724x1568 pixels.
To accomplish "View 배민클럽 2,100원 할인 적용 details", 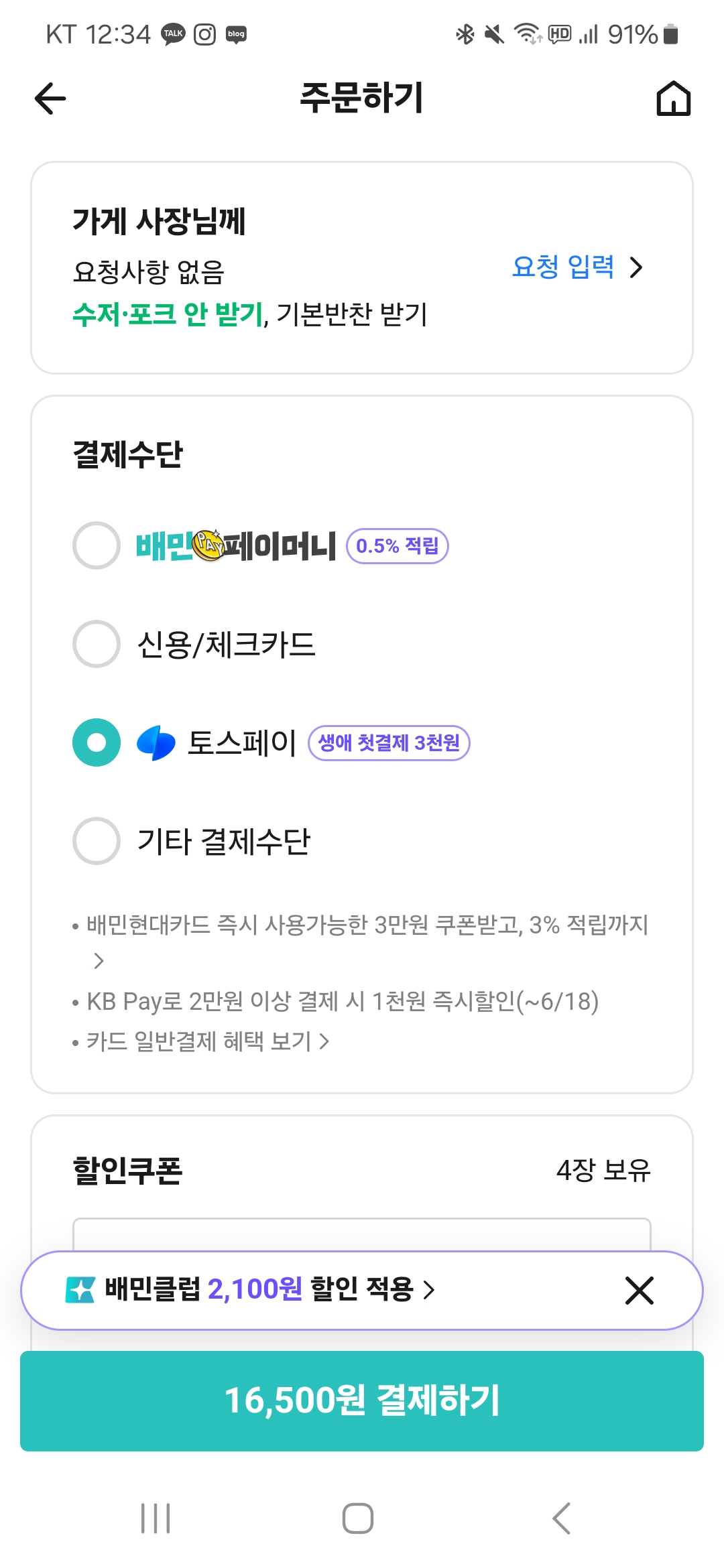I will tap(269, 1289).
